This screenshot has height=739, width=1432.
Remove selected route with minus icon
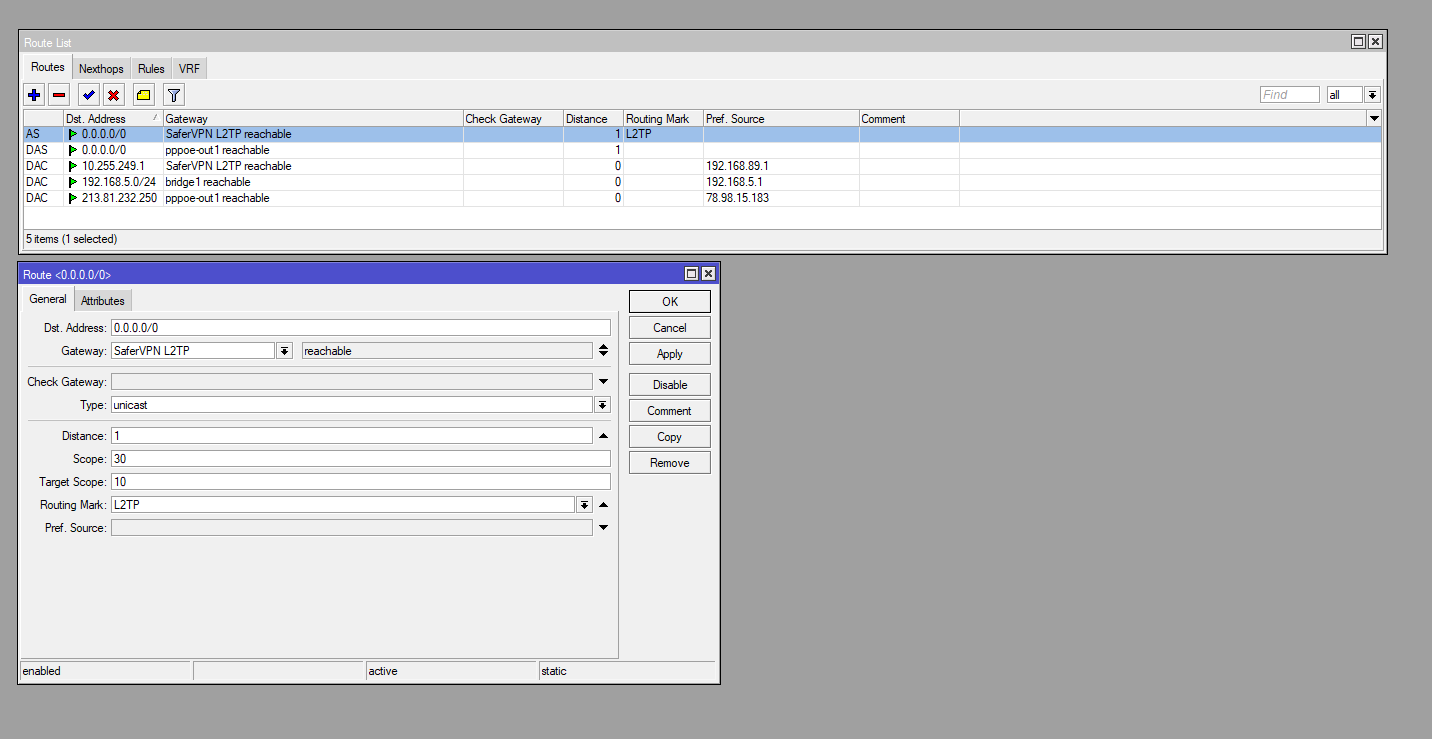(x=59, y=95)
